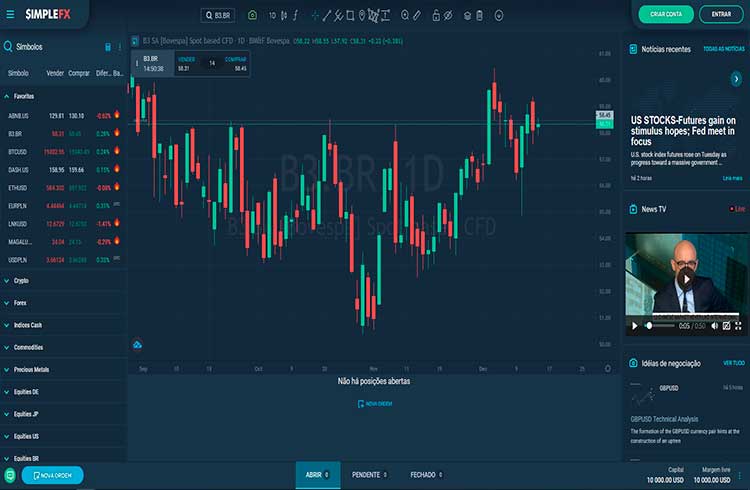Select the rectangle shape tool
The image size is (750, 490).
[350, 16]
